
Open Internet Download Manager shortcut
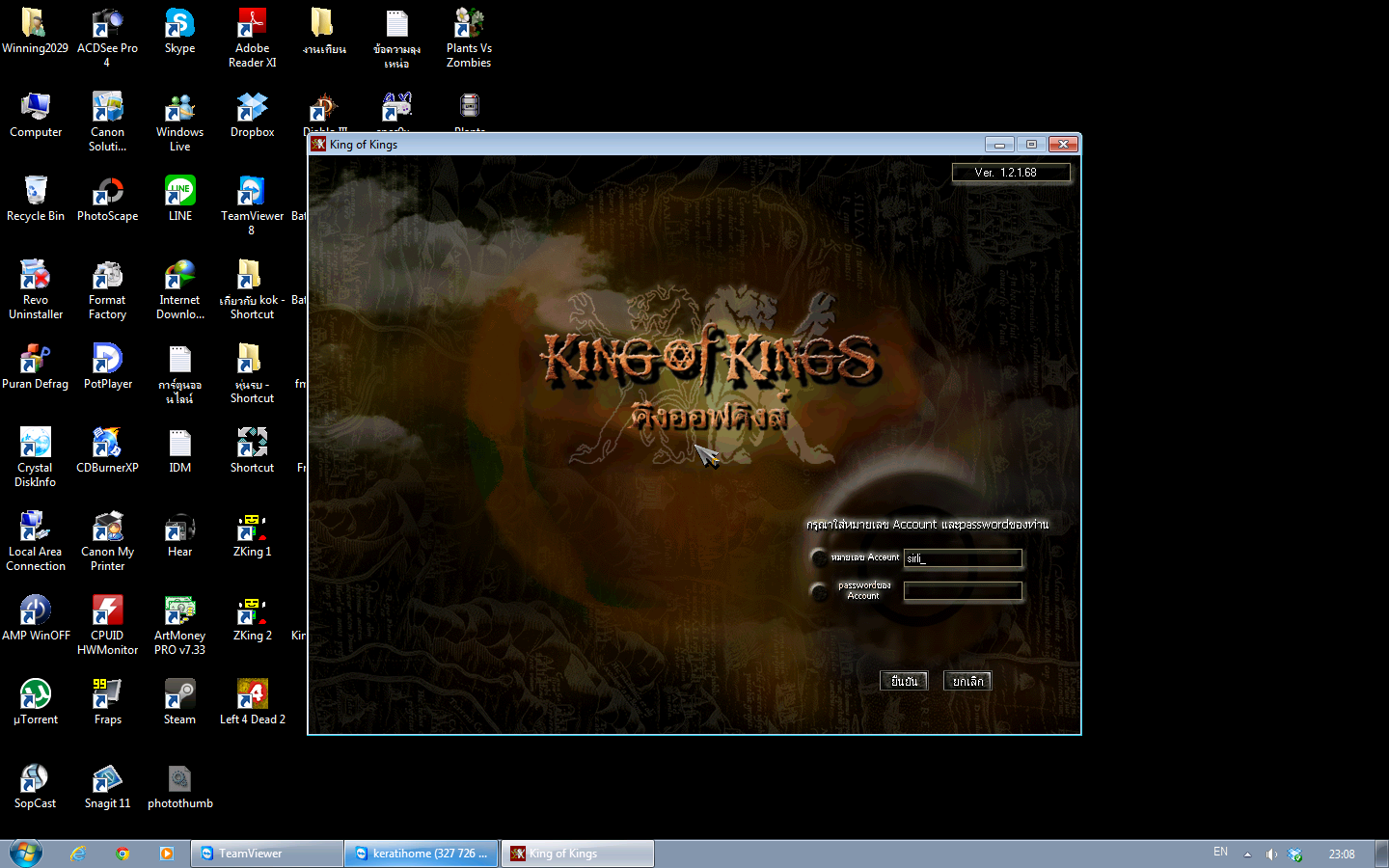click(x=179, y=289)
